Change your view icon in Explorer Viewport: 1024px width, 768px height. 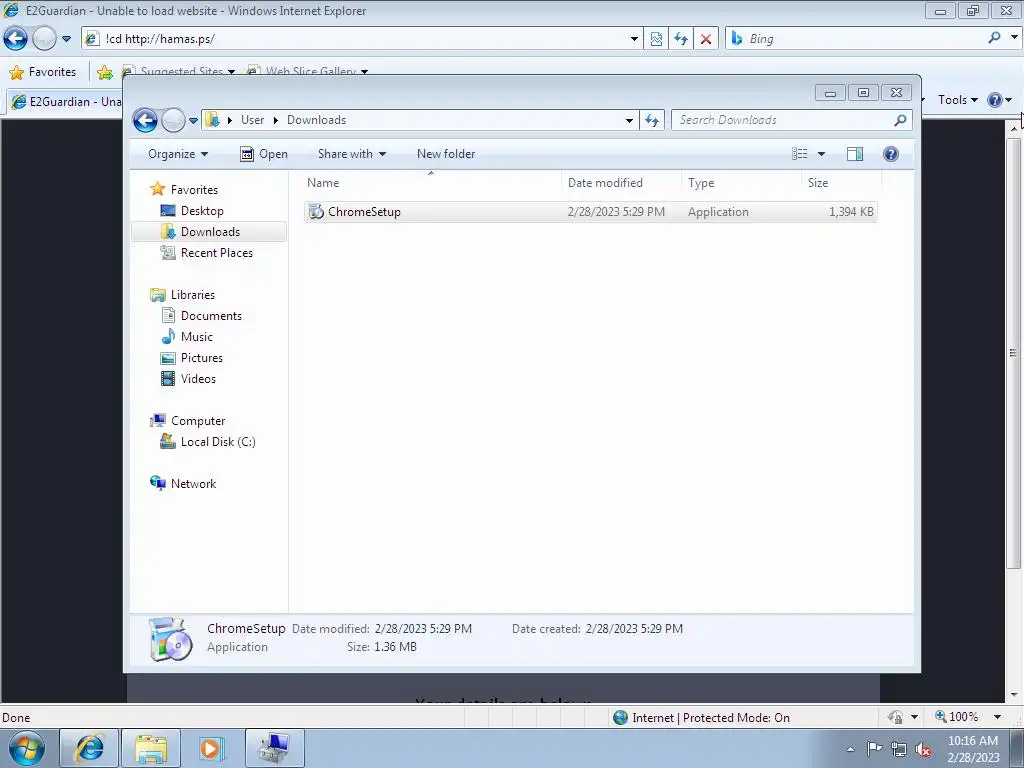[x=800, y=154]
